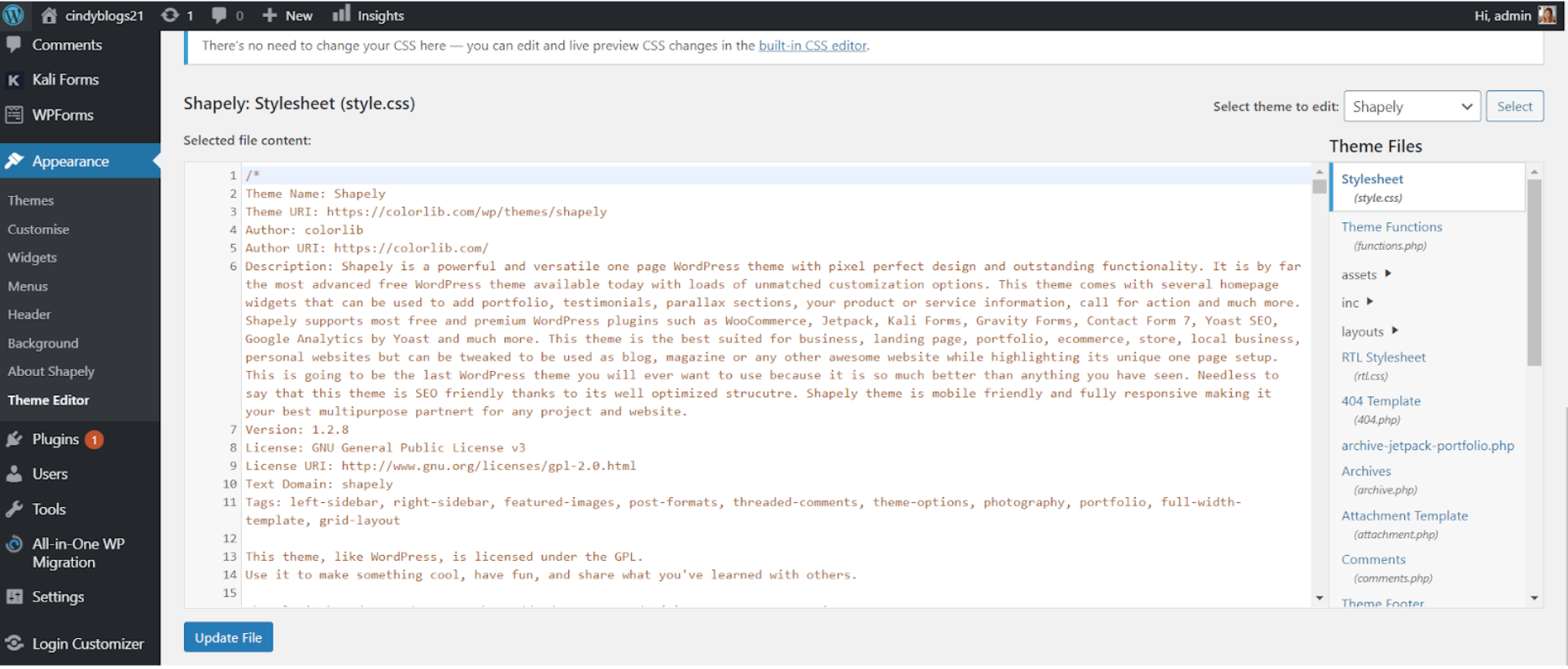
Task: Open the WordPress logo menu
Action: click(x=14, y=15)
